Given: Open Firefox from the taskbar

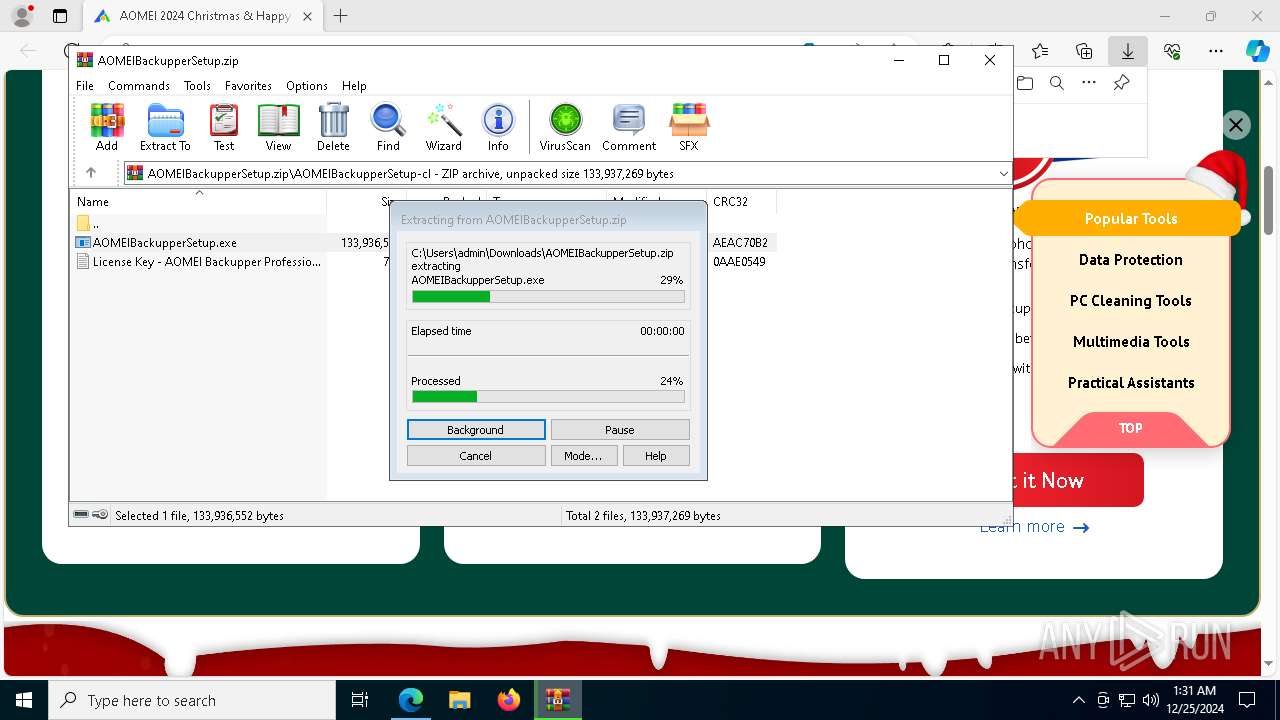Looking at the screenshot, I should click(509, 700).
